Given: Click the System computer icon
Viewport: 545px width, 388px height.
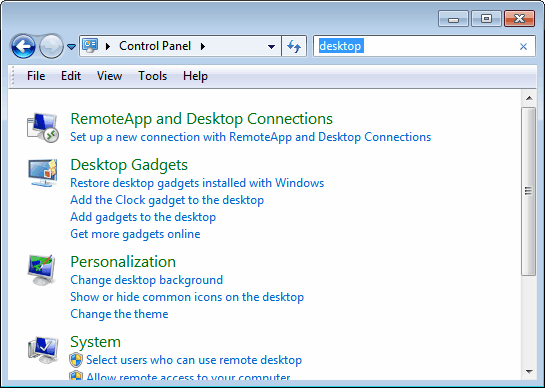Looking at the screenshot, I should click(x=43, y=350).
